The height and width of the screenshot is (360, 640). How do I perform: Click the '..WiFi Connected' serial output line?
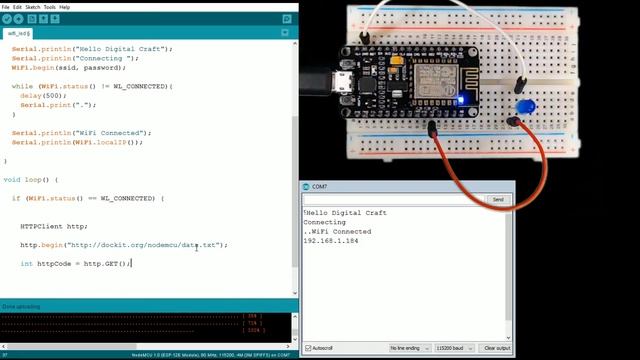(x=337, y=231)
